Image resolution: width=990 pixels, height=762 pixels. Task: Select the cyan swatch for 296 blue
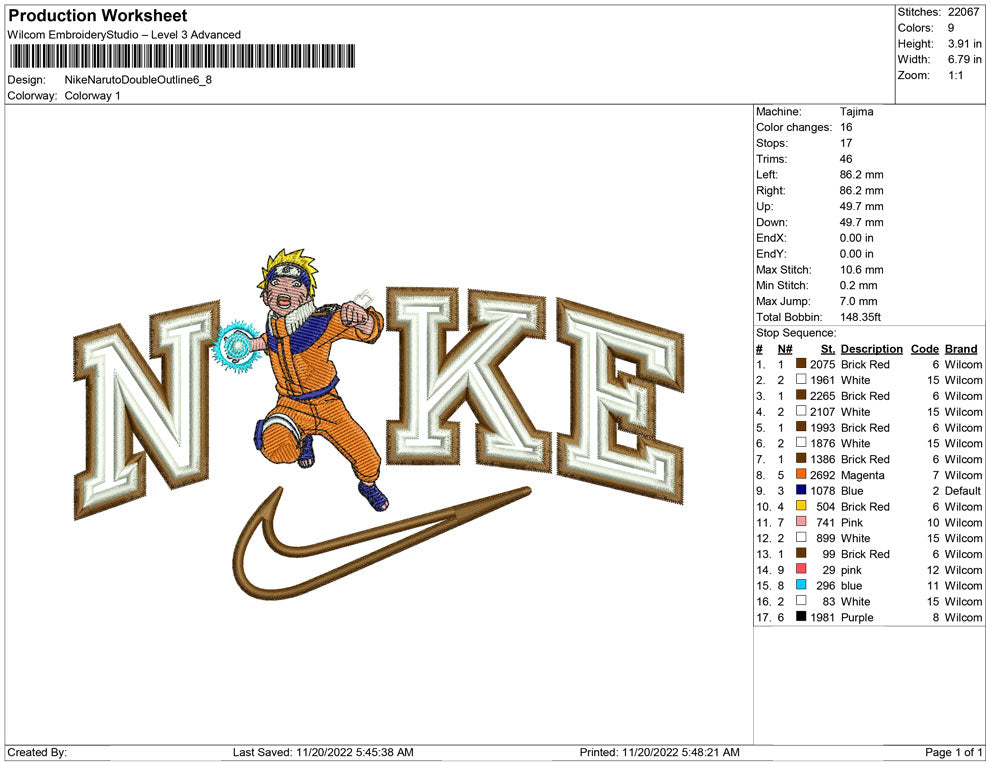[x=801, y=585]
